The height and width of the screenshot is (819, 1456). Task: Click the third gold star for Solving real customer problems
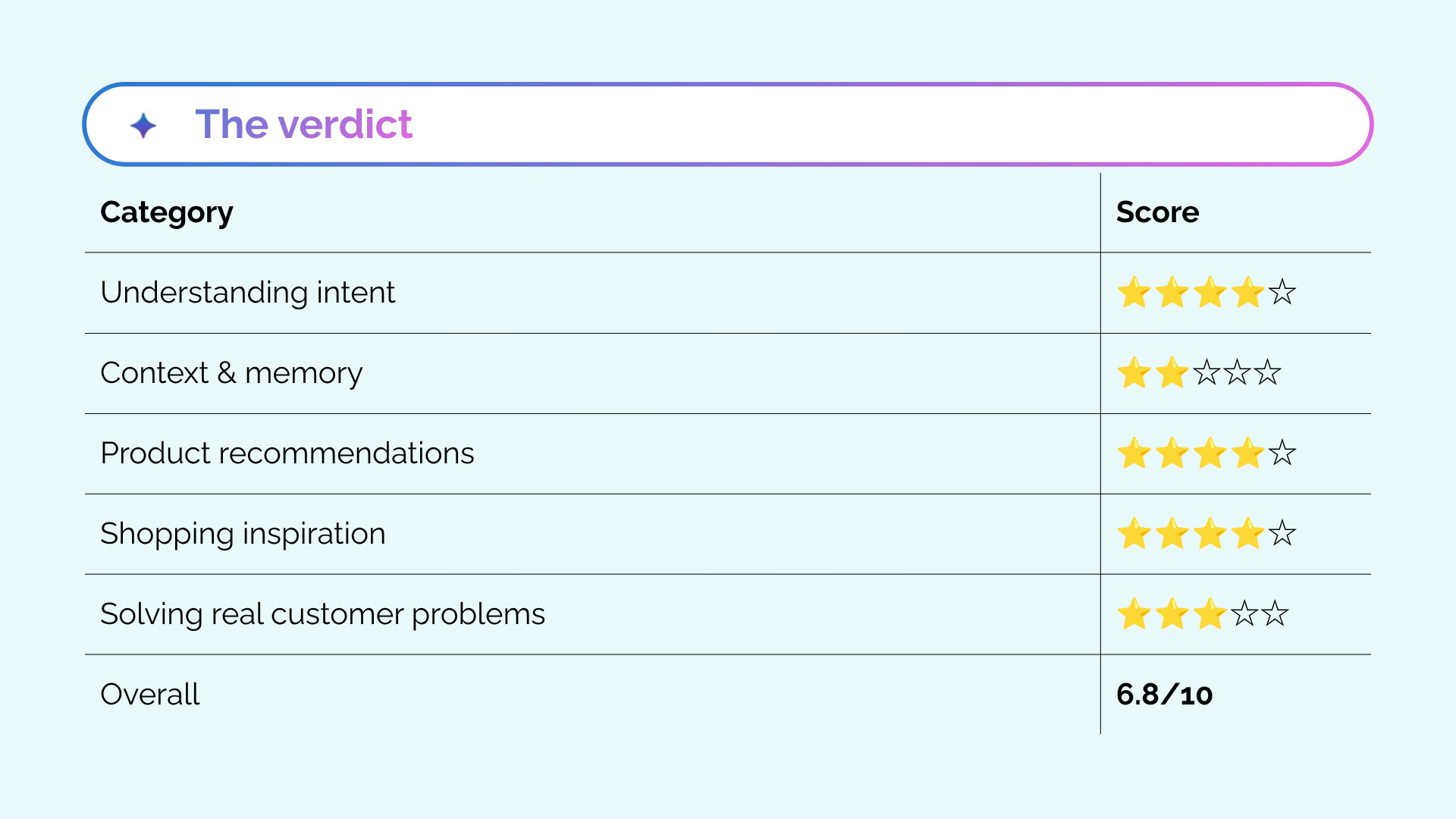coord(1210,614)
